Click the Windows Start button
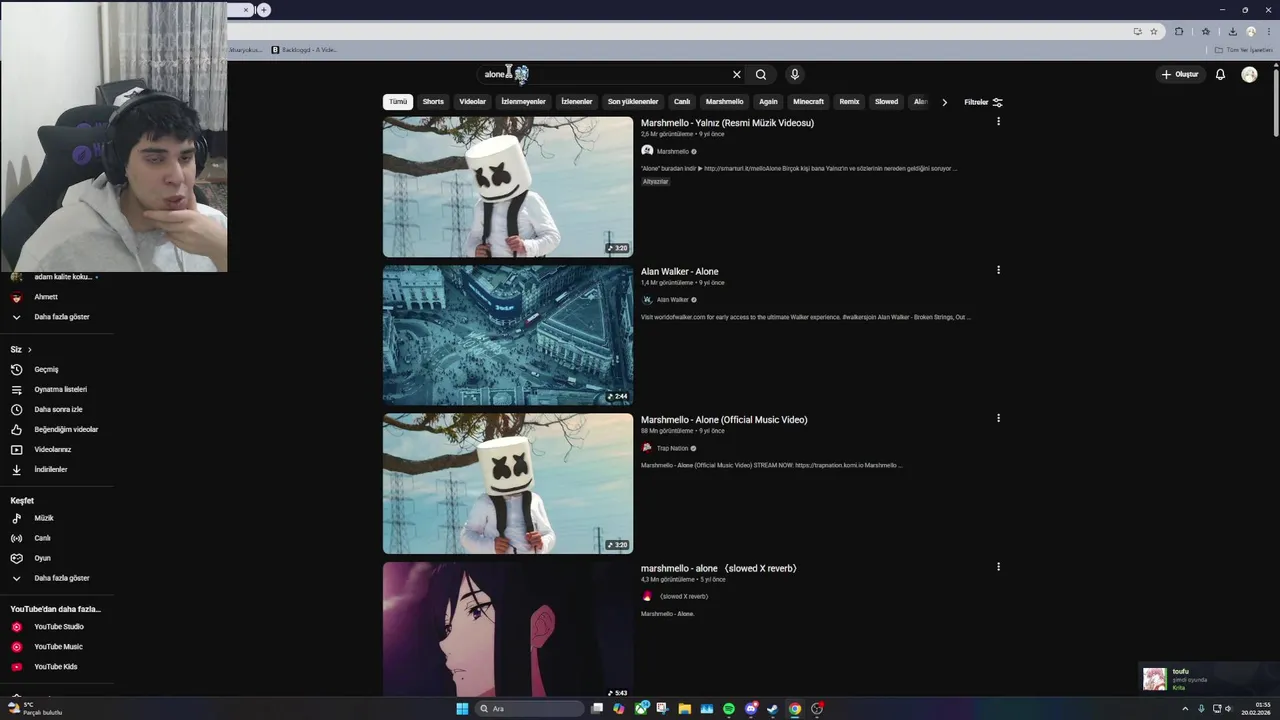Screen dimensions: 1280x720 click(x=462, y=709)
